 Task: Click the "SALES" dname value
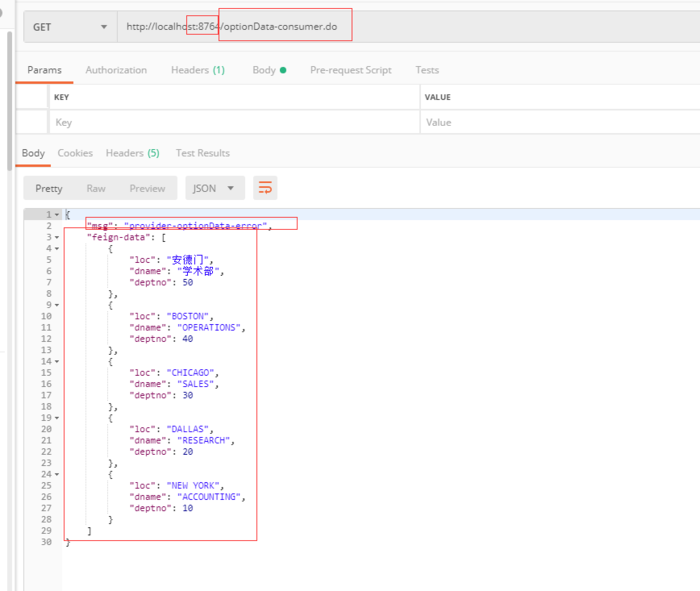click(x=196, y=384)
